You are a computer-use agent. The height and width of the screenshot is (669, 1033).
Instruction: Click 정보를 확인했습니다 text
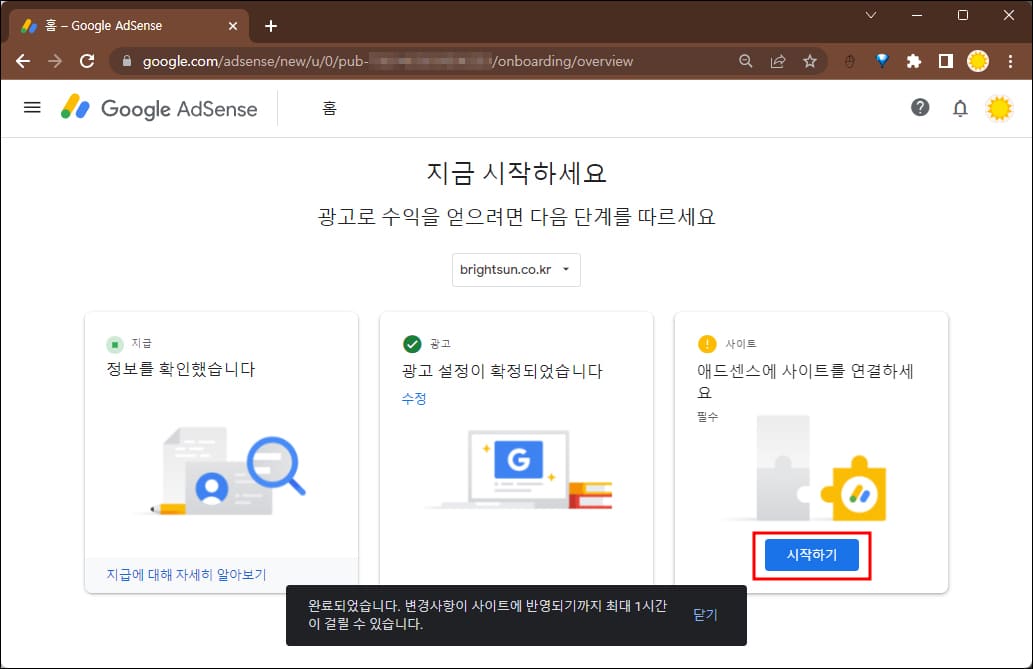point(181,369)
